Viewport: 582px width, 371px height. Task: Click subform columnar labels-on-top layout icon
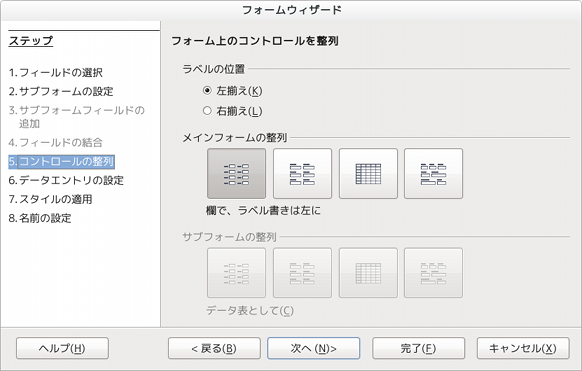(302, 273)
